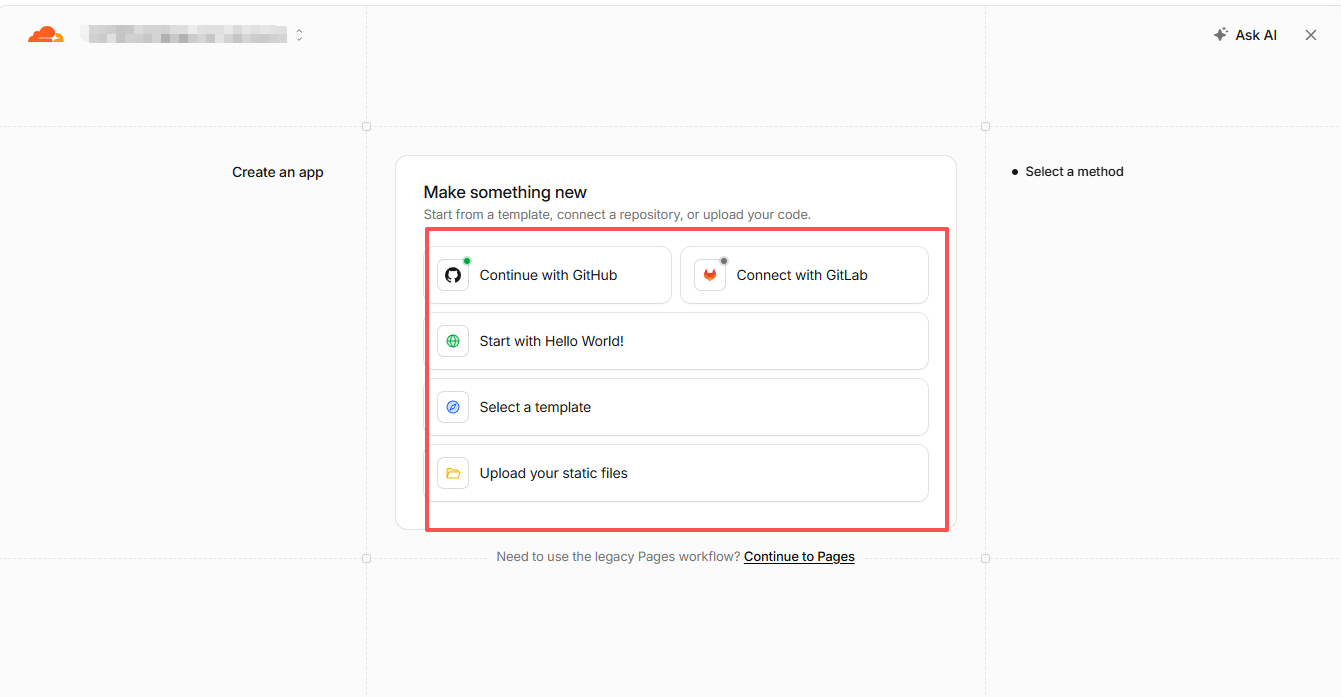Choose Upload your static files
This screenshot has width=1341, height=697.
(x=676, y=473)
